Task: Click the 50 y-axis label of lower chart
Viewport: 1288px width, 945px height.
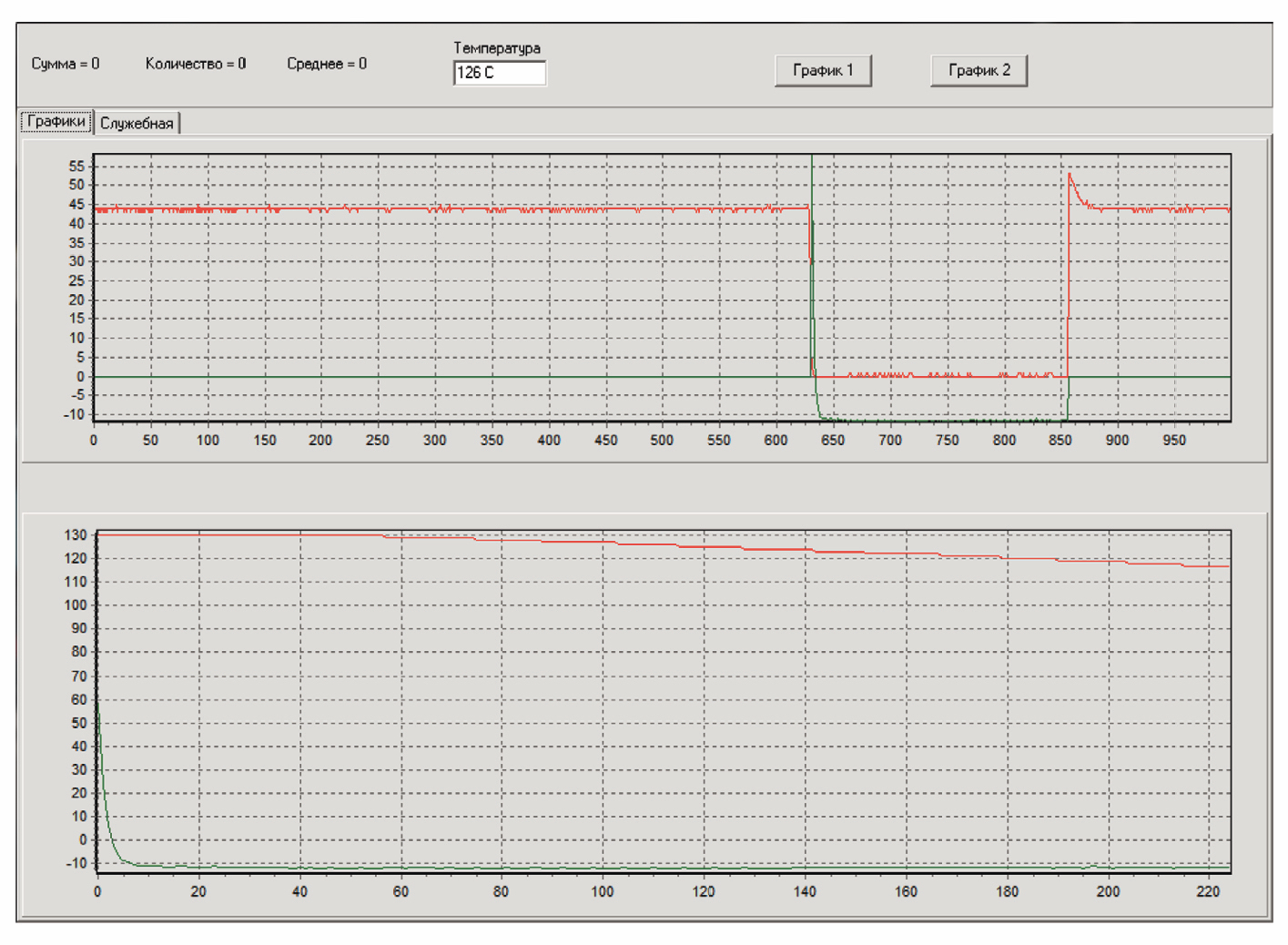Action: point(78,723)
